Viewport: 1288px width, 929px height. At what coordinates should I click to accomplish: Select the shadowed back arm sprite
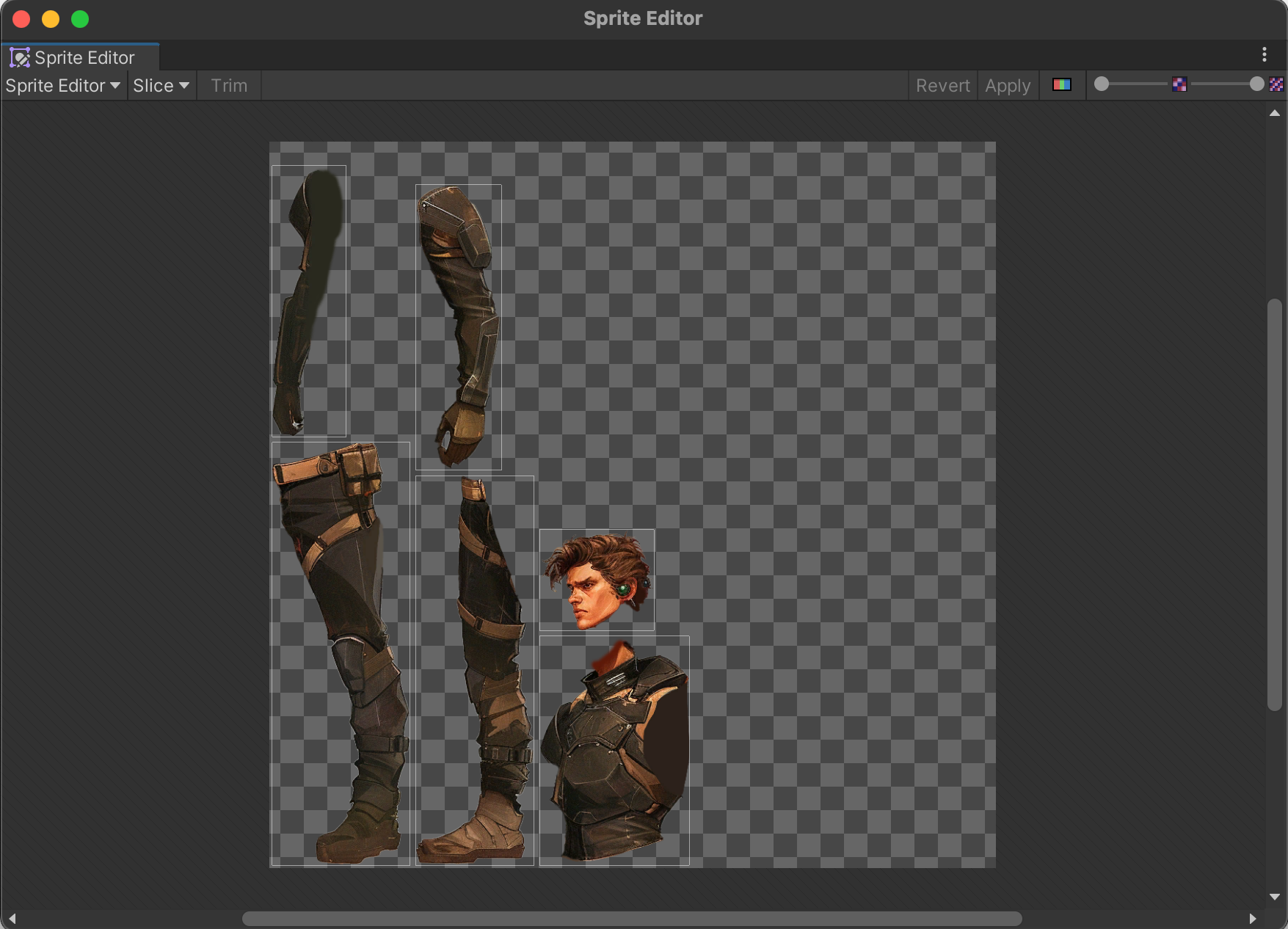309,301
